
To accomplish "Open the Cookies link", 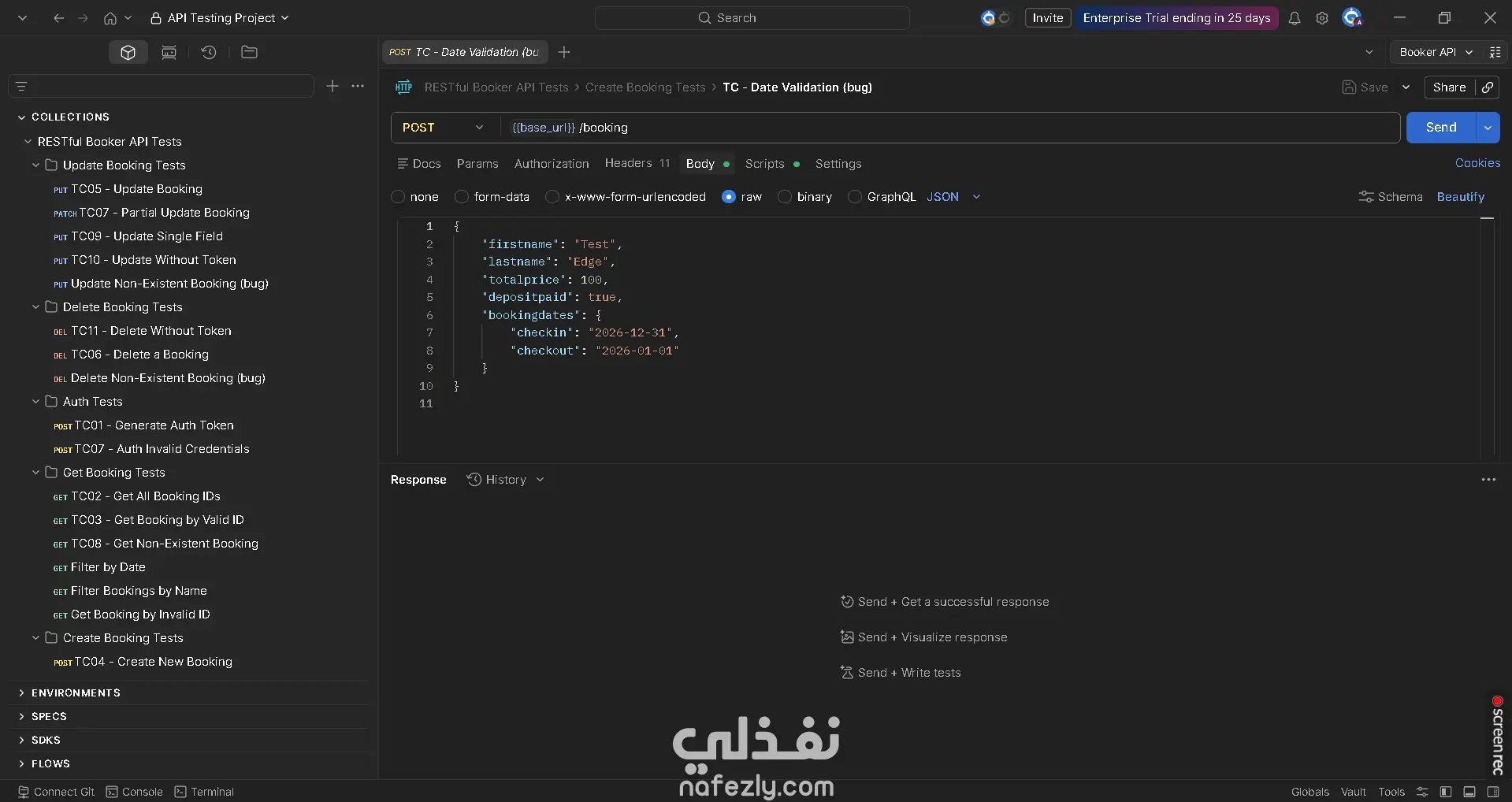I will coord(1477,163).
